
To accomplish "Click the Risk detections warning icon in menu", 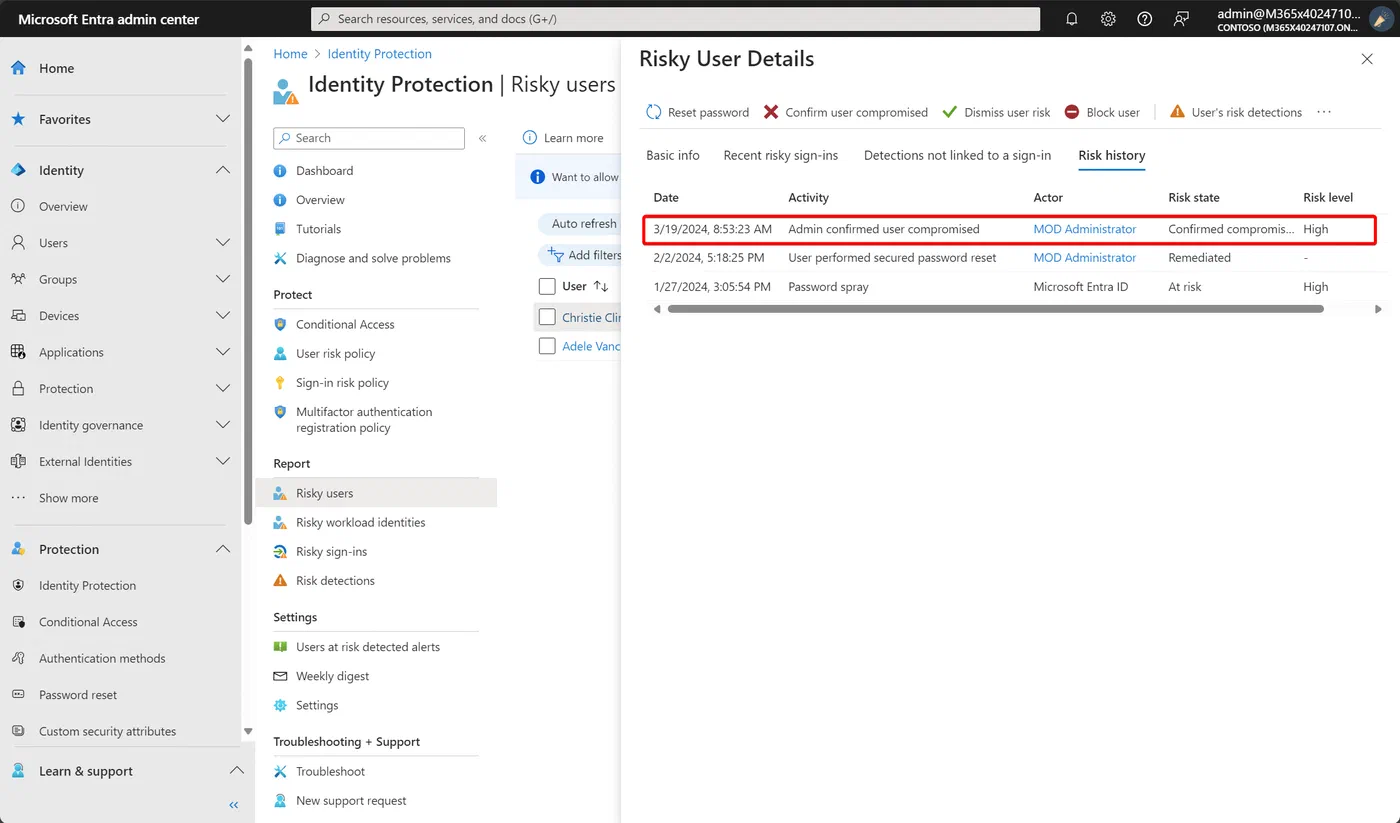I will tap(280, 581).
